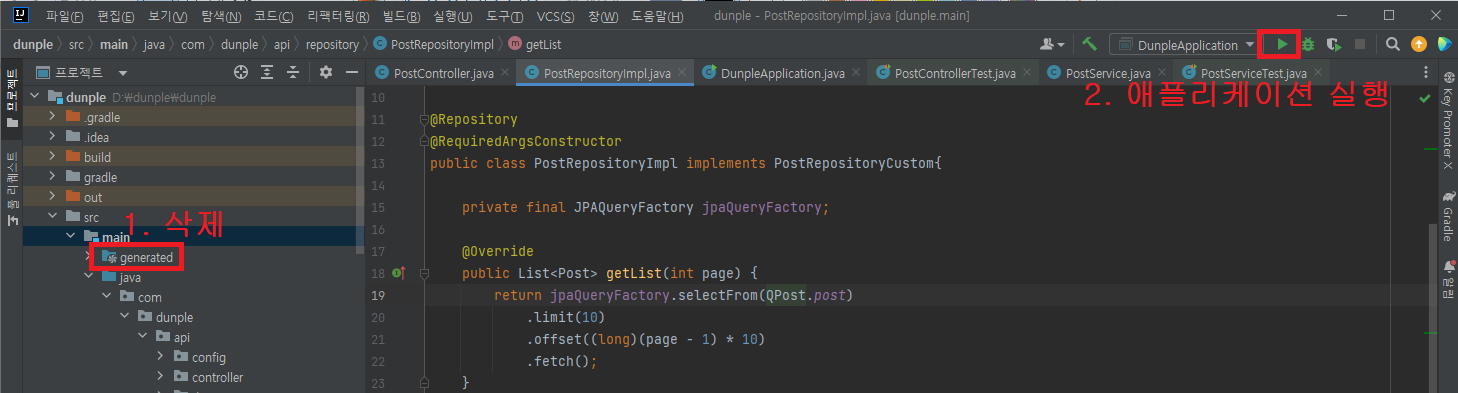Click the IntelliJ logo in title bar

[21, 16]
